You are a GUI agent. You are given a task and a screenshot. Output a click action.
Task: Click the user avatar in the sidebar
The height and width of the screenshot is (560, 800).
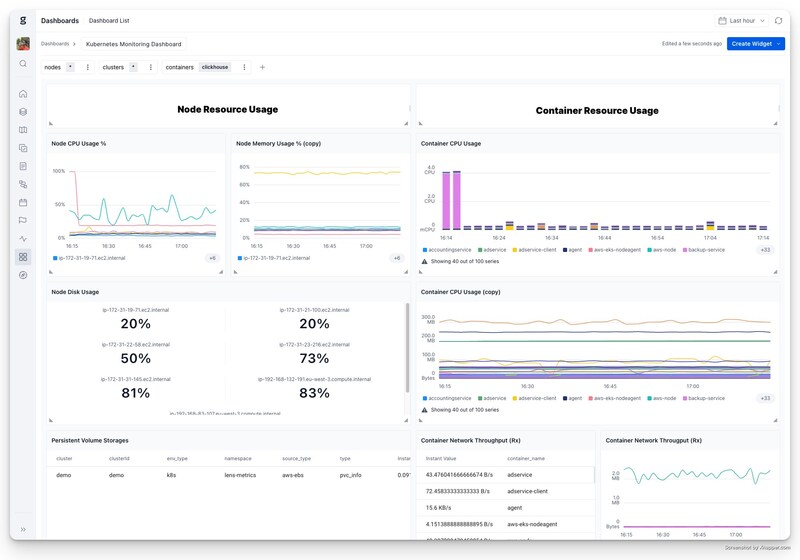(x=23, y=44)
